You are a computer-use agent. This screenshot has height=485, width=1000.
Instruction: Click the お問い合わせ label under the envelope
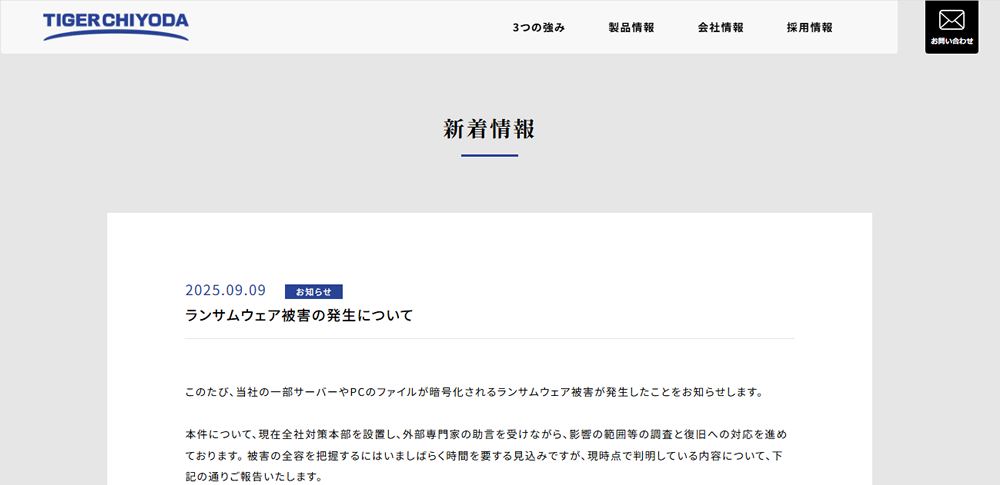tap(951, 41)
